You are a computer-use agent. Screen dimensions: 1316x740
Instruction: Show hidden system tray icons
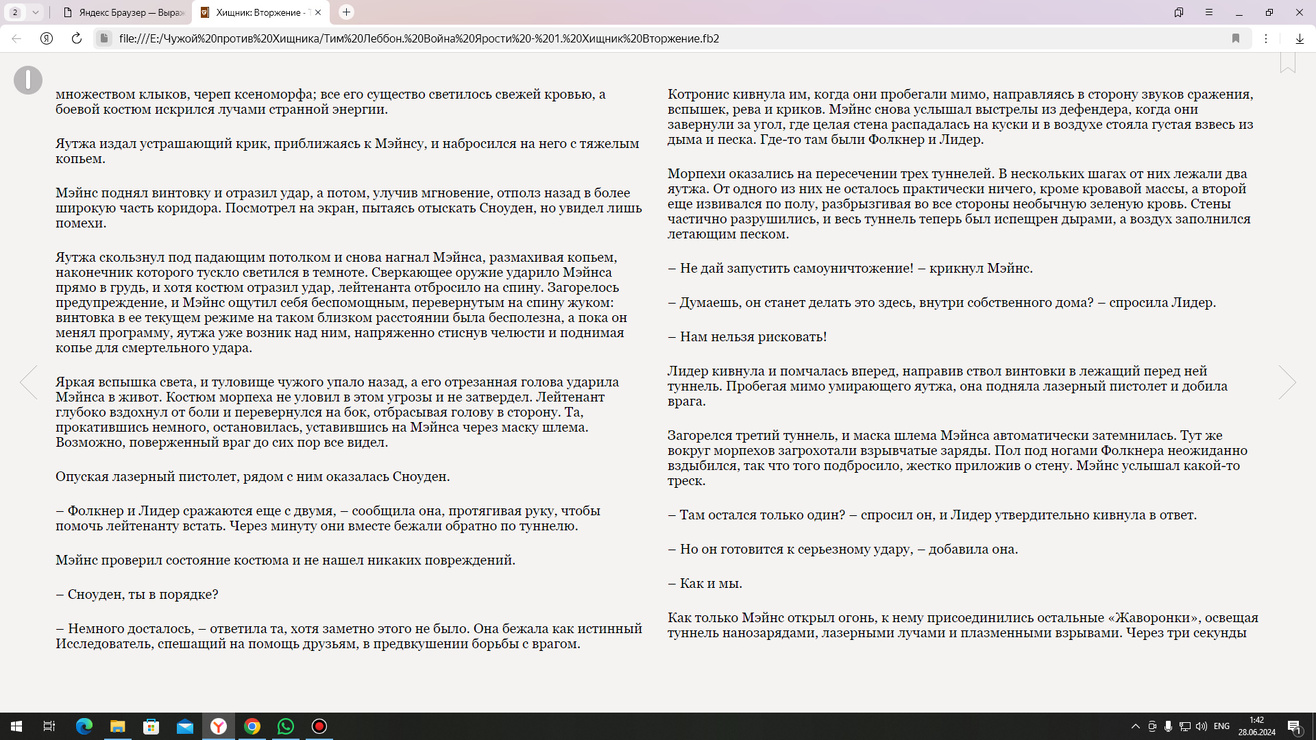1135,726
